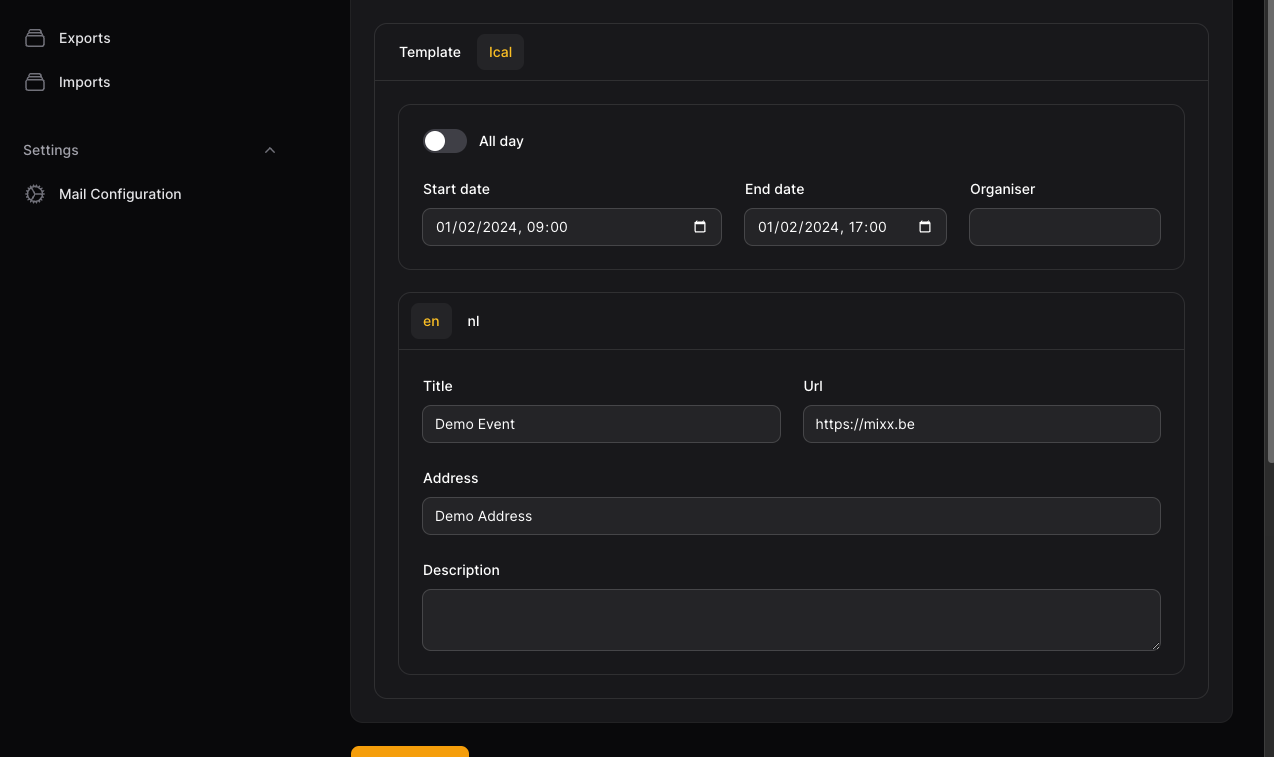Viewport: 1274px width, 757px height.
Task: Switch to the nl language tab
Action: click(x=473, y=321)
